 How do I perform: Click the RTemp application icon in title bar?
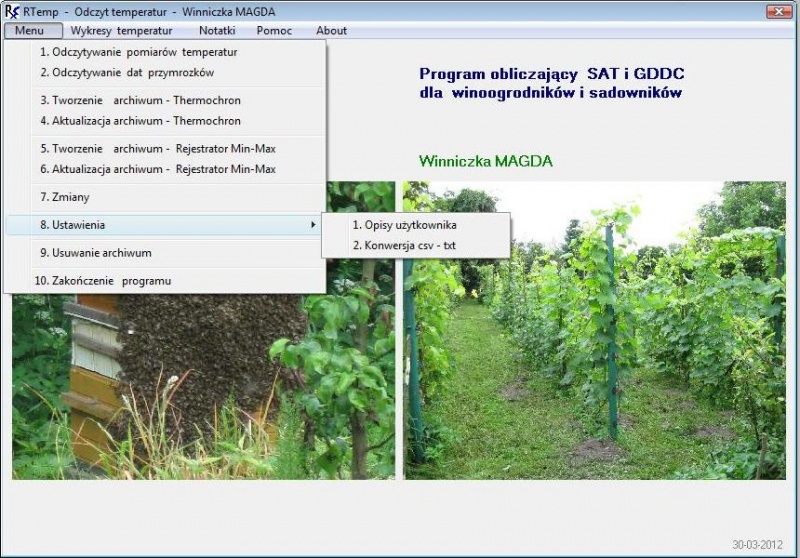pos(12,11)
